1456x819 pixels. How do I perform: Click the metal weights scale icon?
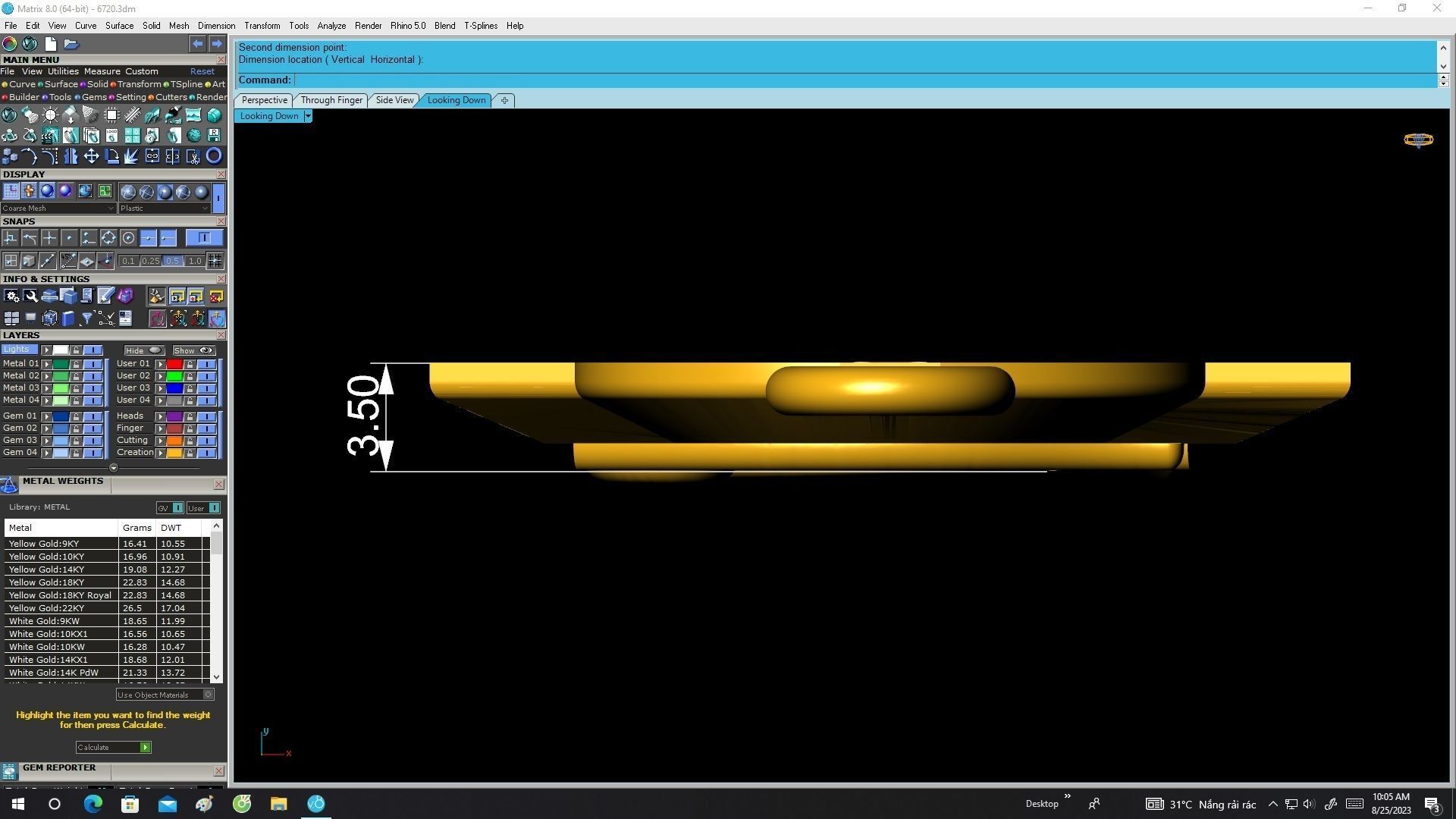tap(9, 485)
